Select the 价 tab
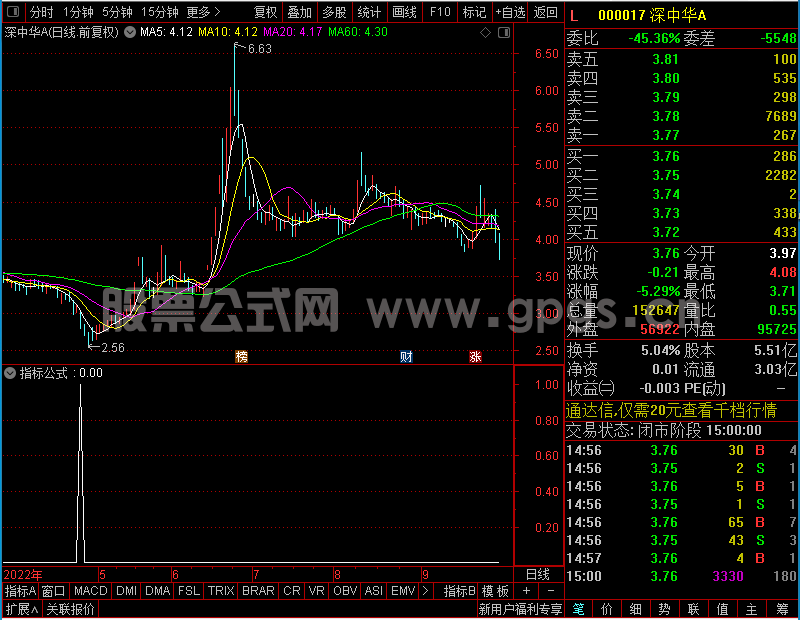The width and height of the screenshot is (800, 620). 607,609
